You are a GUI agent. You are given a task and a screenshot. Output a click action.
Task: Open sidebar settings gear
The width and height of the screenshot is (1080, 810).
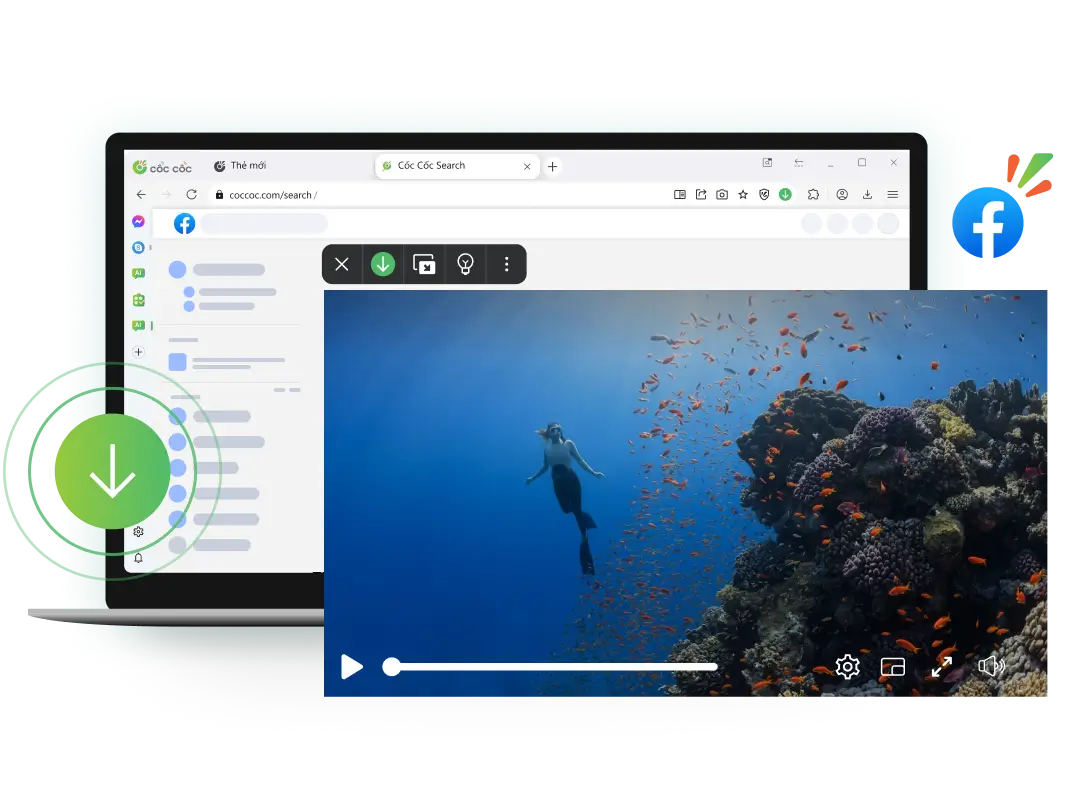pos(138,532)
